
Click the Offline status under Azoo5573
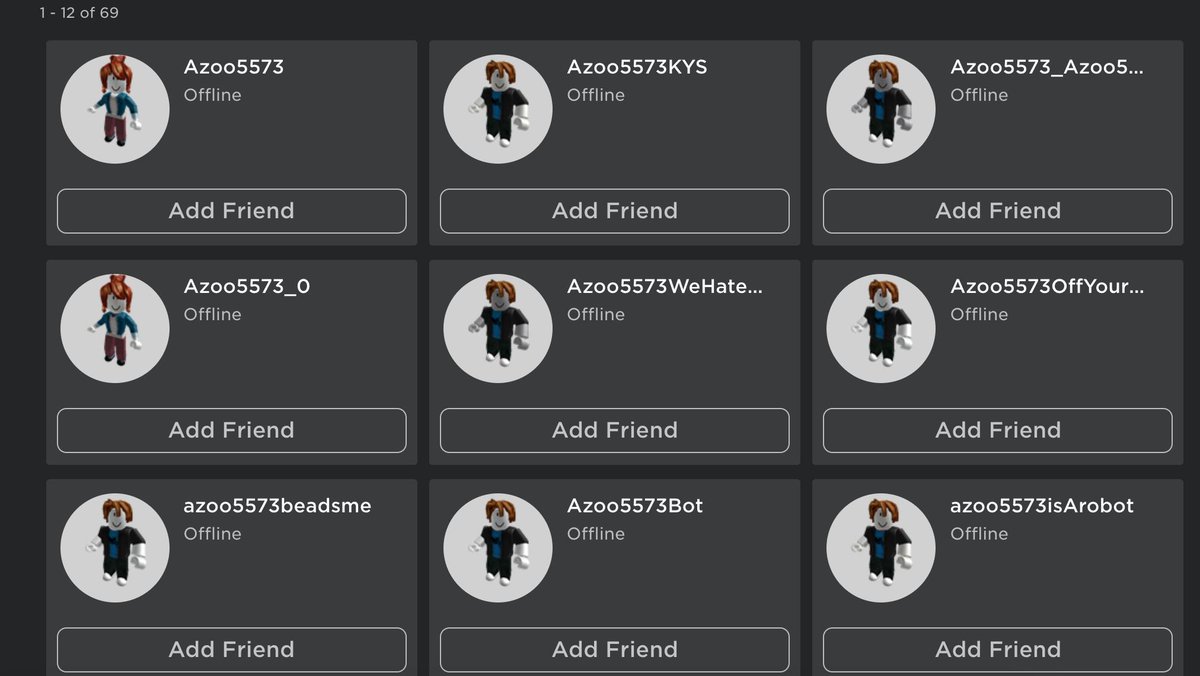(213, 95)
